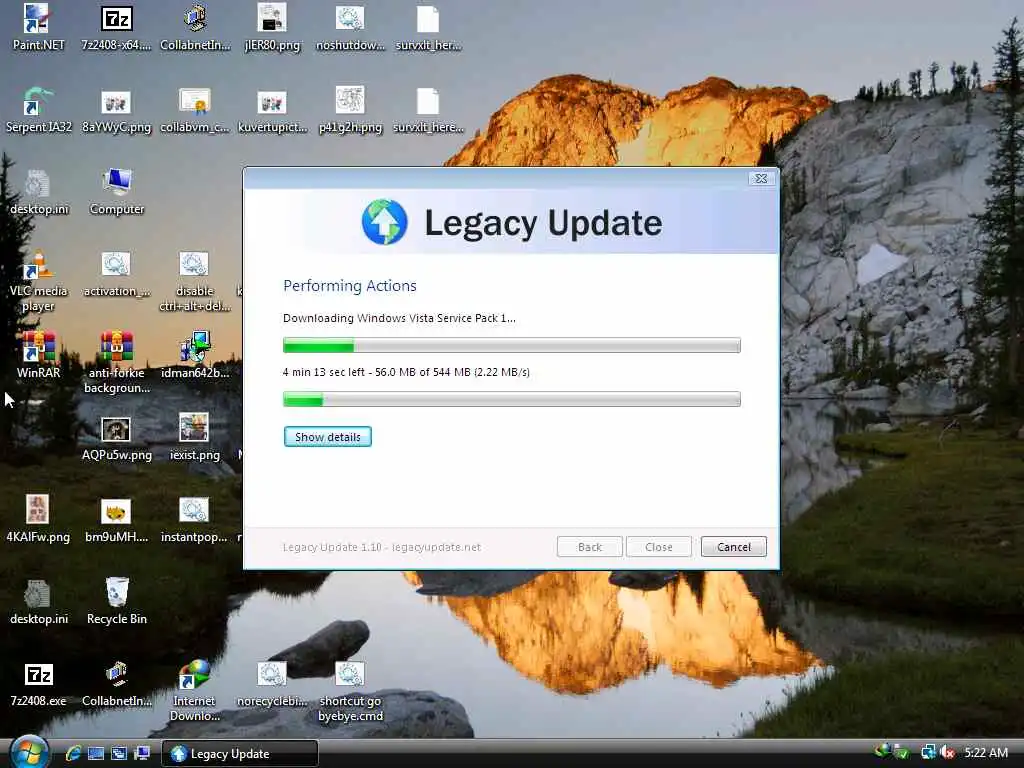This screenshot has width=1024, height=768.
Task: Click Show details in Legacy Update
Action: pyautogui.click(x=328, y=437)
